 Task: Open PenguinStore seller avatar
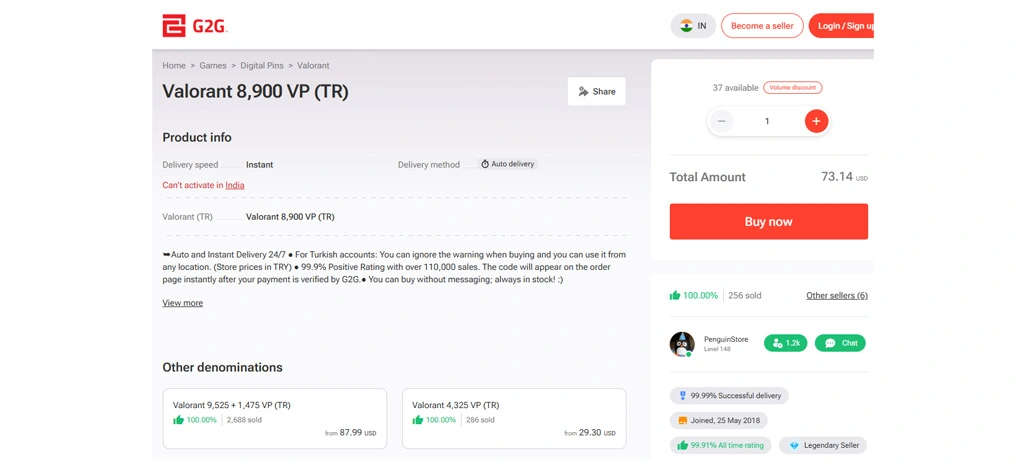(682, 344)
